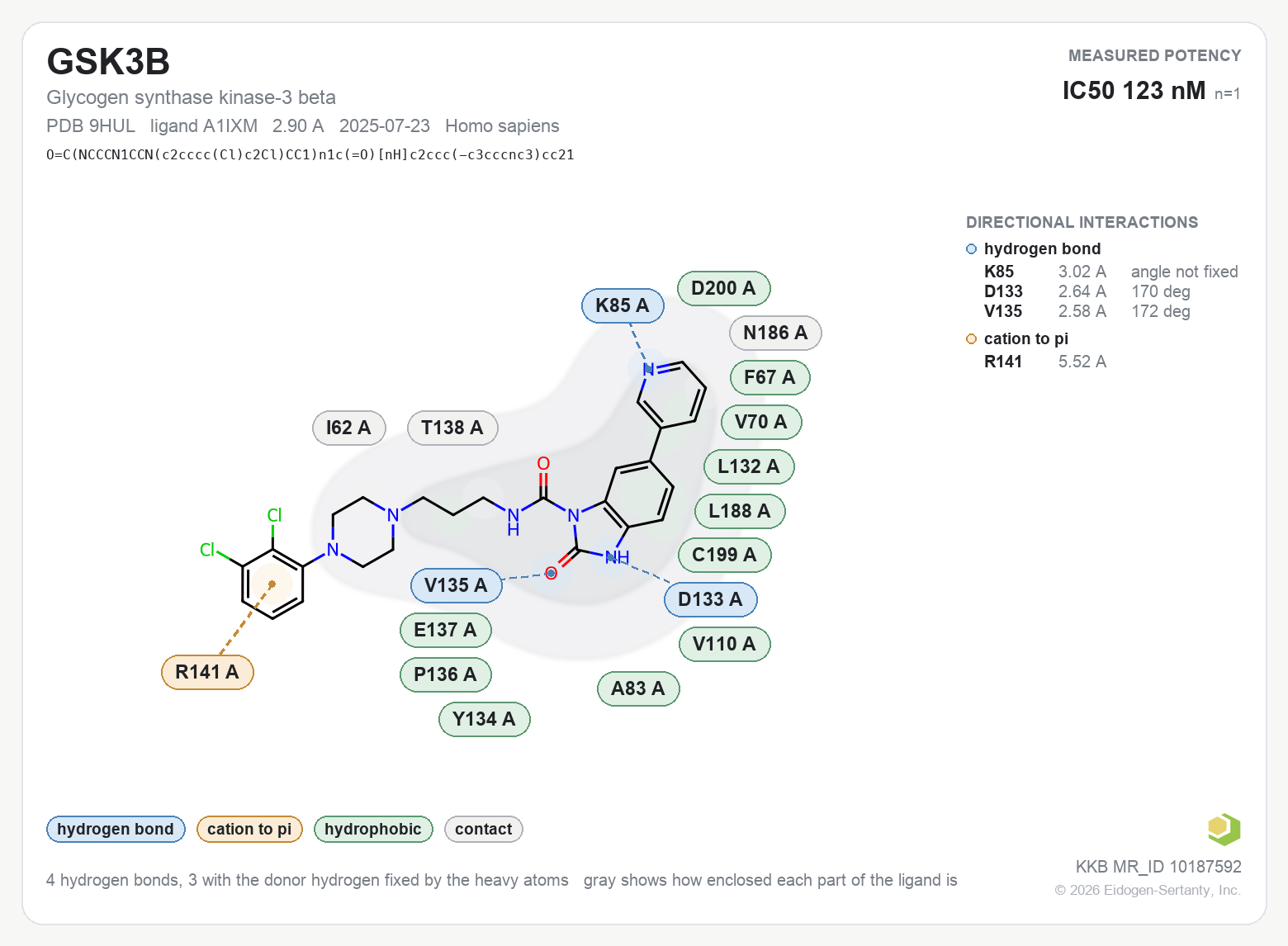This screenshot has height=946, width=1288.
Task: Click the R141 5.52 A interaction row
Action: [x=1045, y=362]
